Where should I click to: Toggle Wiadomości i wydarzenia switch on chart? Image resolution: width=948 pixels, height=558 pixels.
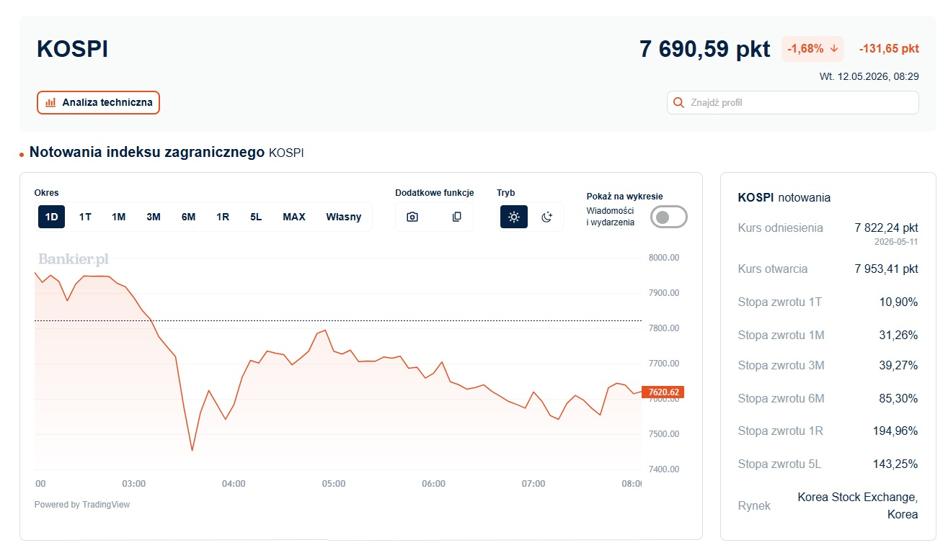(669, 217)
